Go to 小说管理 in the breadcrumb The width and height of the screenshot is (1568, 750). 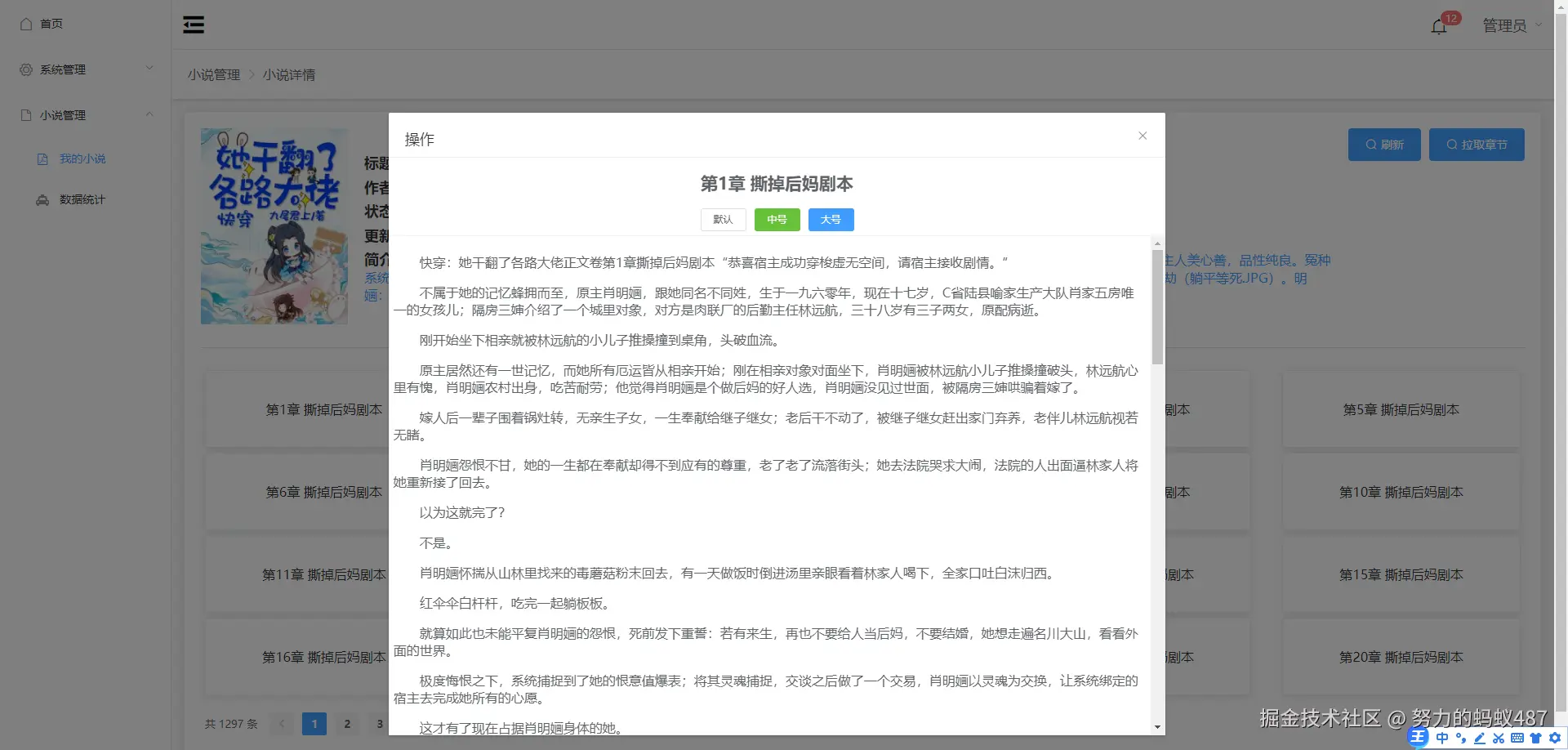[x=214, y=74]
